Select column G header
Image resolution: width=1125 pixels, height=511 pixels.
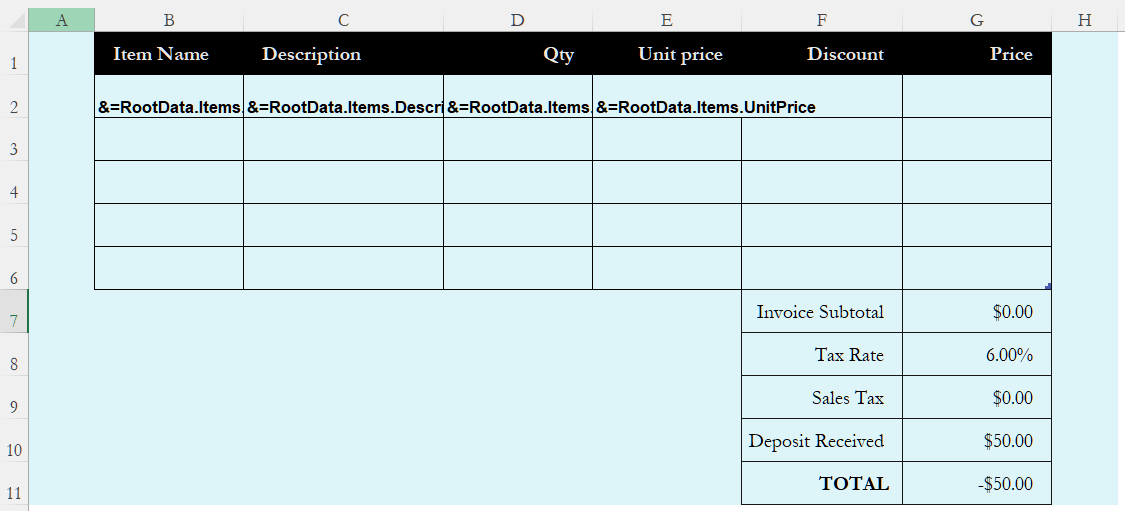[976, 20]
